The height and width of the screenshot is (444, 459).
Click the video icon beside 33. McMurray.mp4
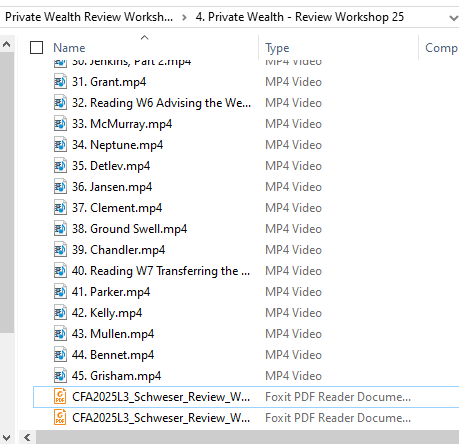60,124
